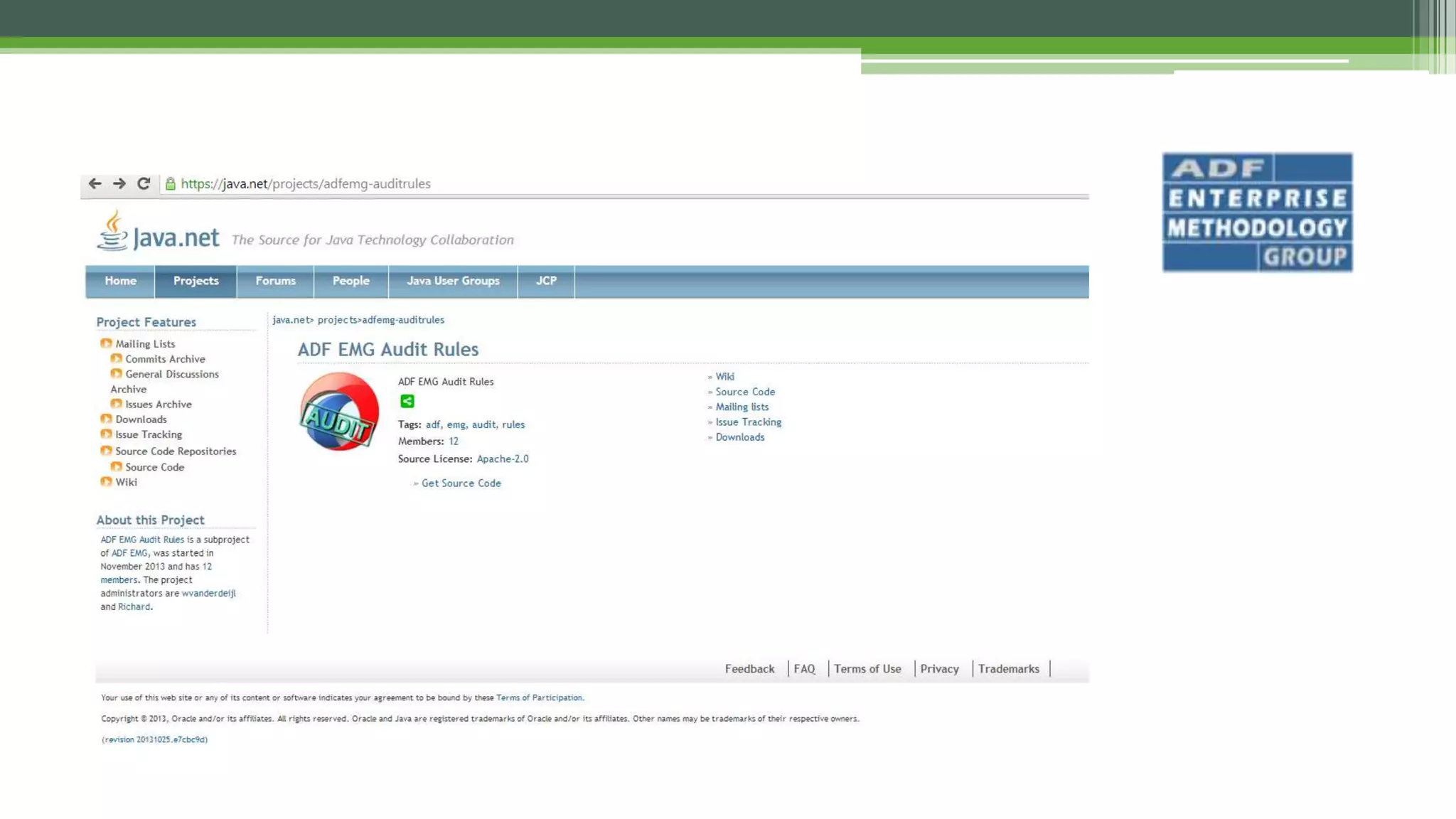Click the Java.net coffee cup logo
The image size is (1456, 819).
(112, 231)
